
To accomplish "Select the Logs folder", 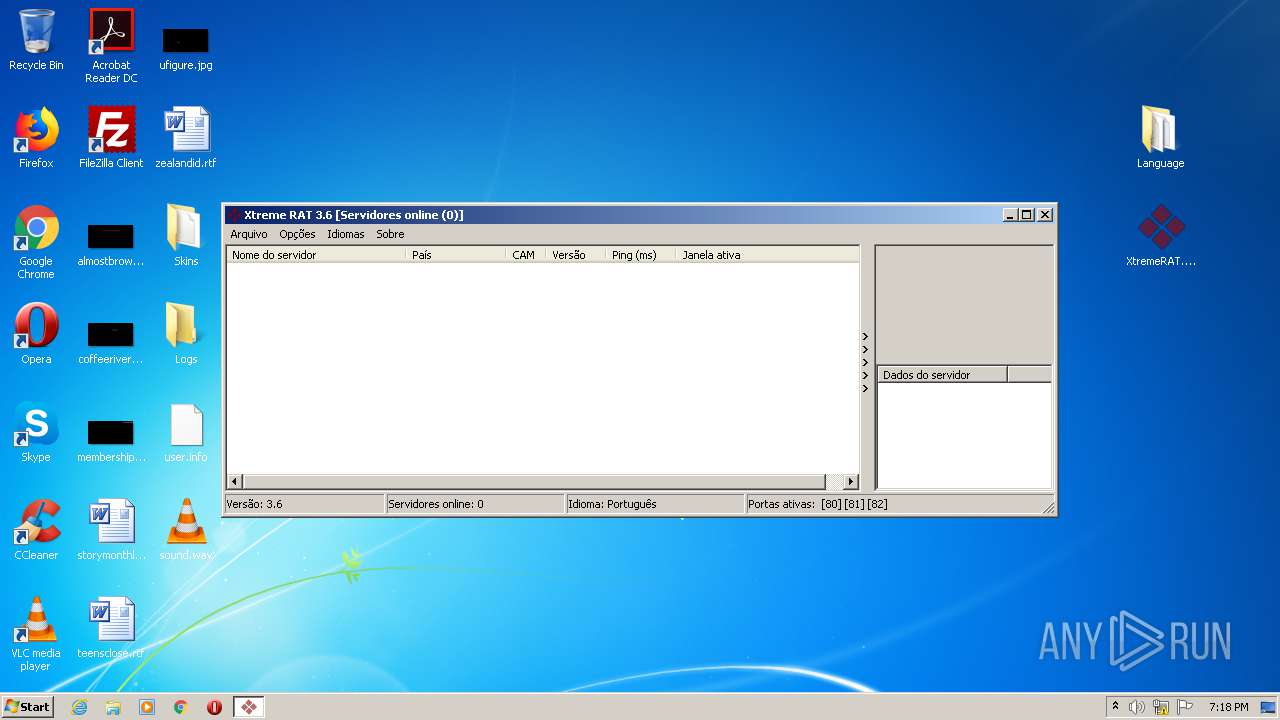I will click(186, 334).
